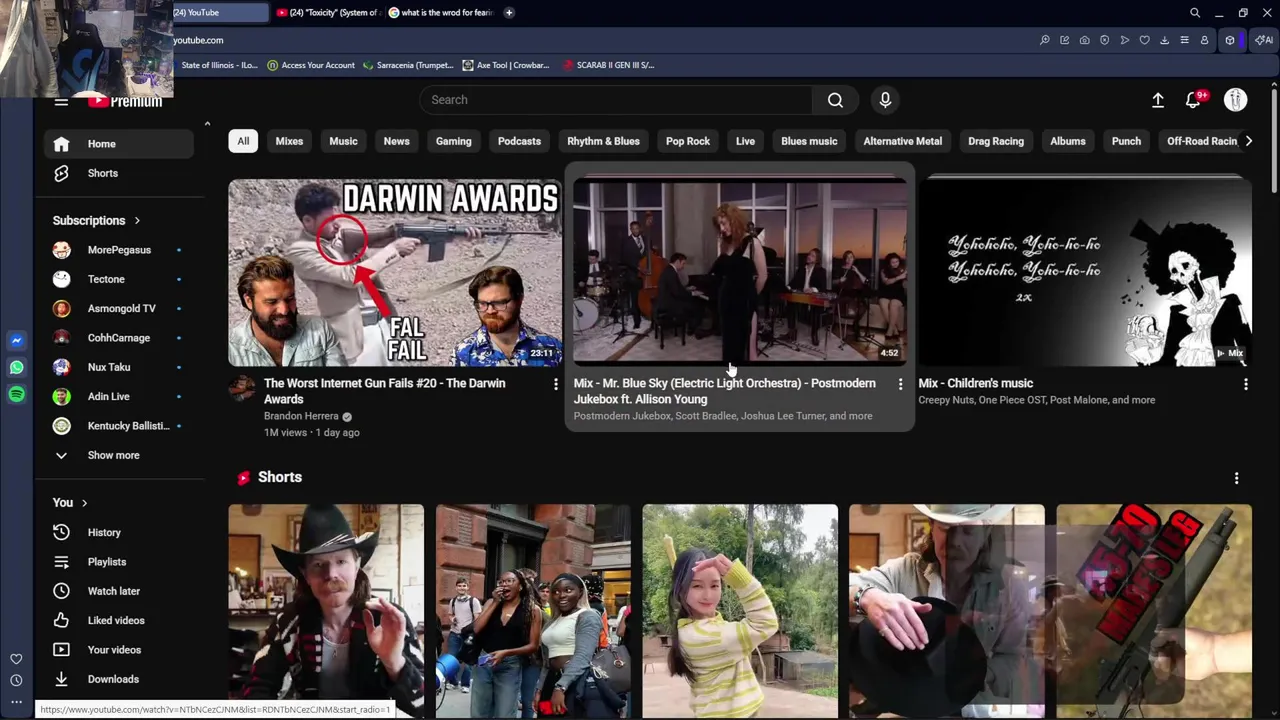Click the extensions cube icon
1280x720 pixels.
pos(1230,40)
